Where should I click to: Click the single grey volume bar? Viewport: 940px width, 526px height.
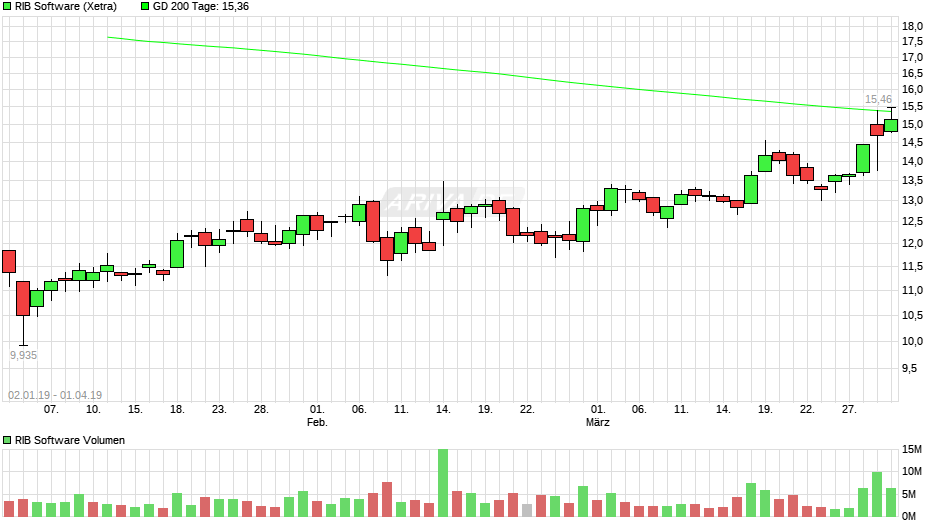(527, 510)
